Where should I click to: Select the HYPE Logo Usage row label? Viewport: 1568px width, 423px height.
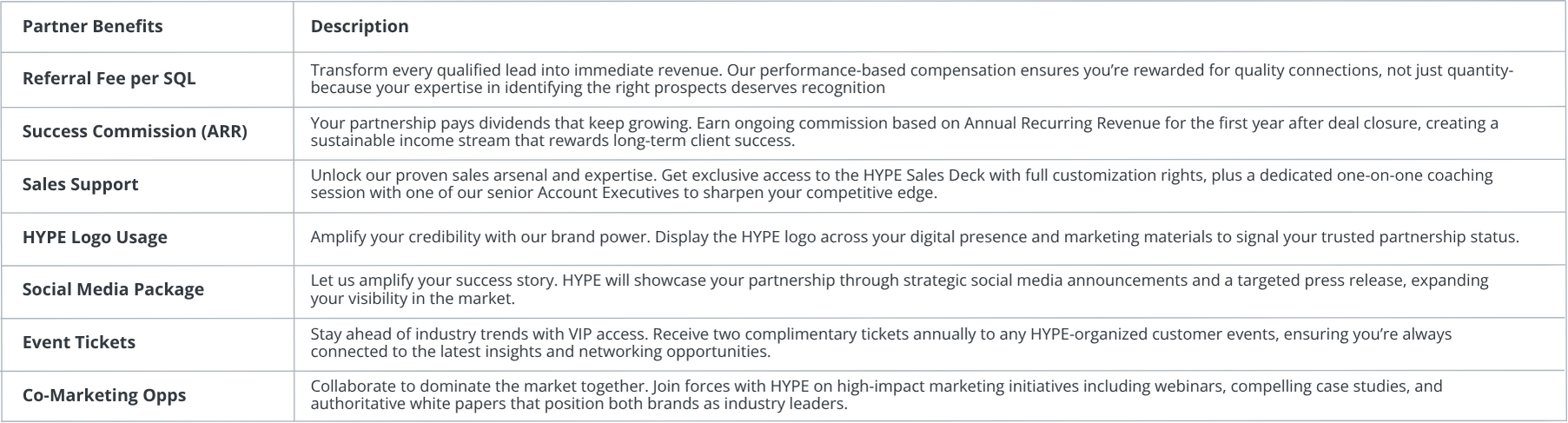pos(95,237)
